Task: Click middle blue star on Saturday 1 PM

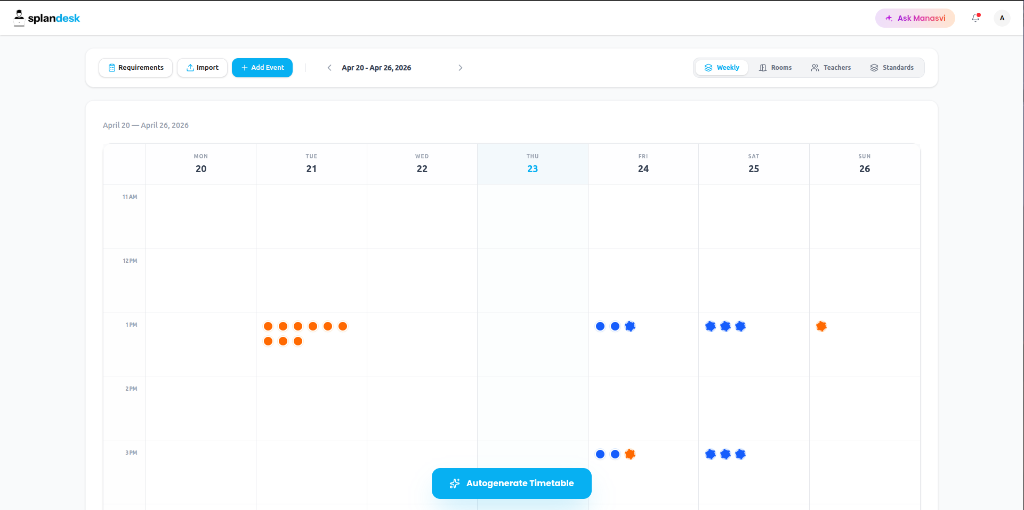Action: tap(725, 326)
